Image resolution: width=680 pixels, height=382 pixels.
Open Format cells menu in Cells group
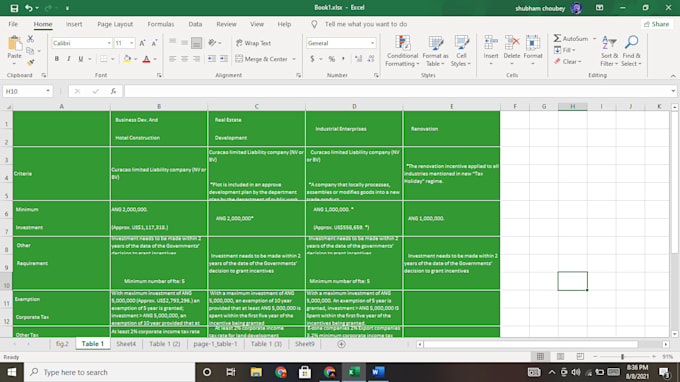click(x=533, y=51)
